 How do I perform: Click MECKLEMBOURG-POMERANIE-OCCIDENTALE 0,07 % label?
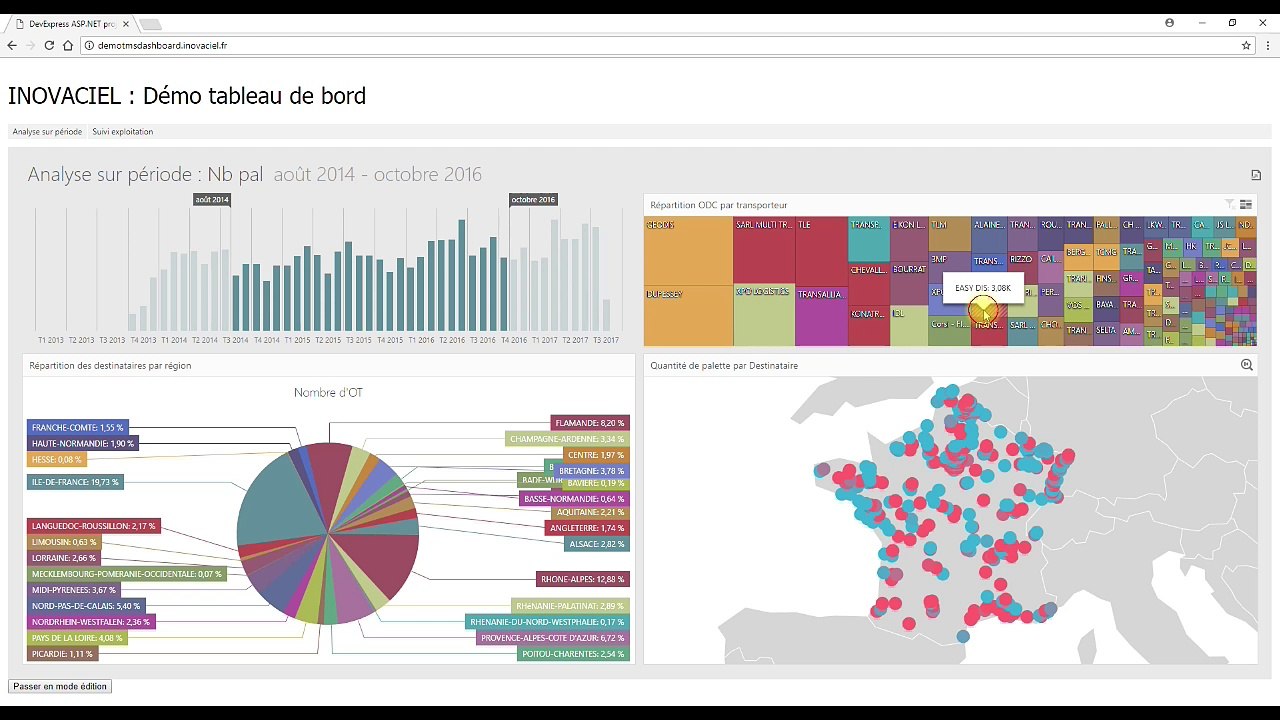[x=126, y=574]
